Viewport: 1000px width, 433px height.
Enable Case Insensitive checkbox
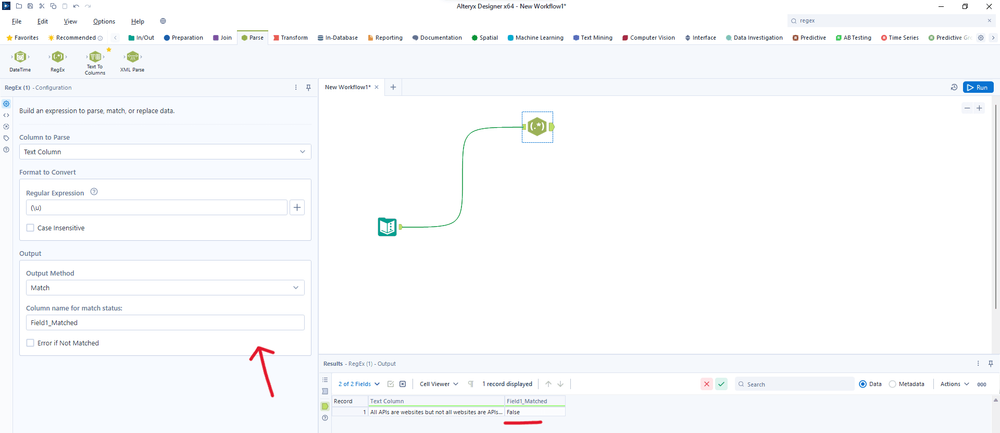[30, 228]
